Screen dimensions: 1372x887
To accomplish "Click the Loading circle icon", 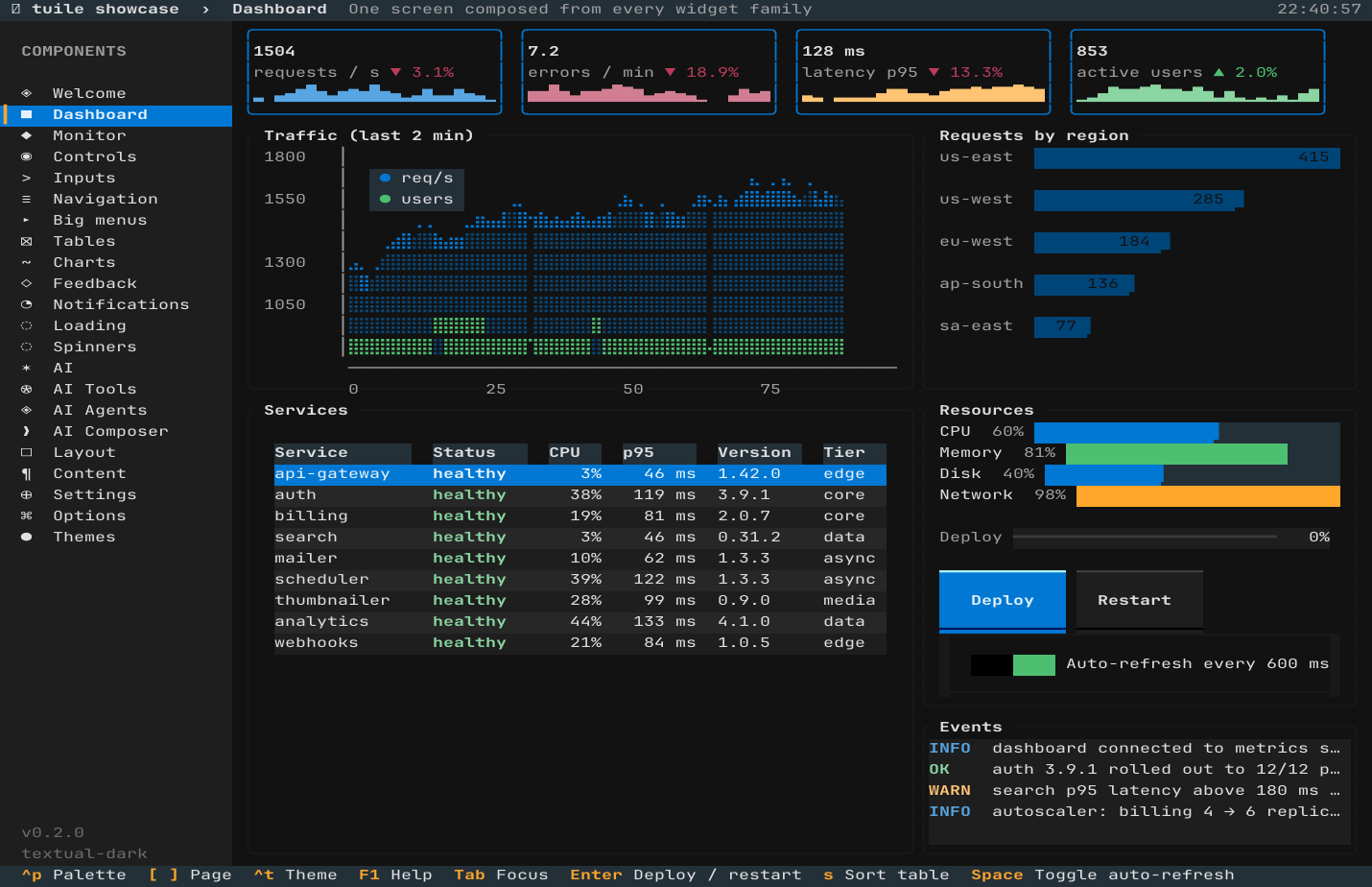I will pos(27,325).
